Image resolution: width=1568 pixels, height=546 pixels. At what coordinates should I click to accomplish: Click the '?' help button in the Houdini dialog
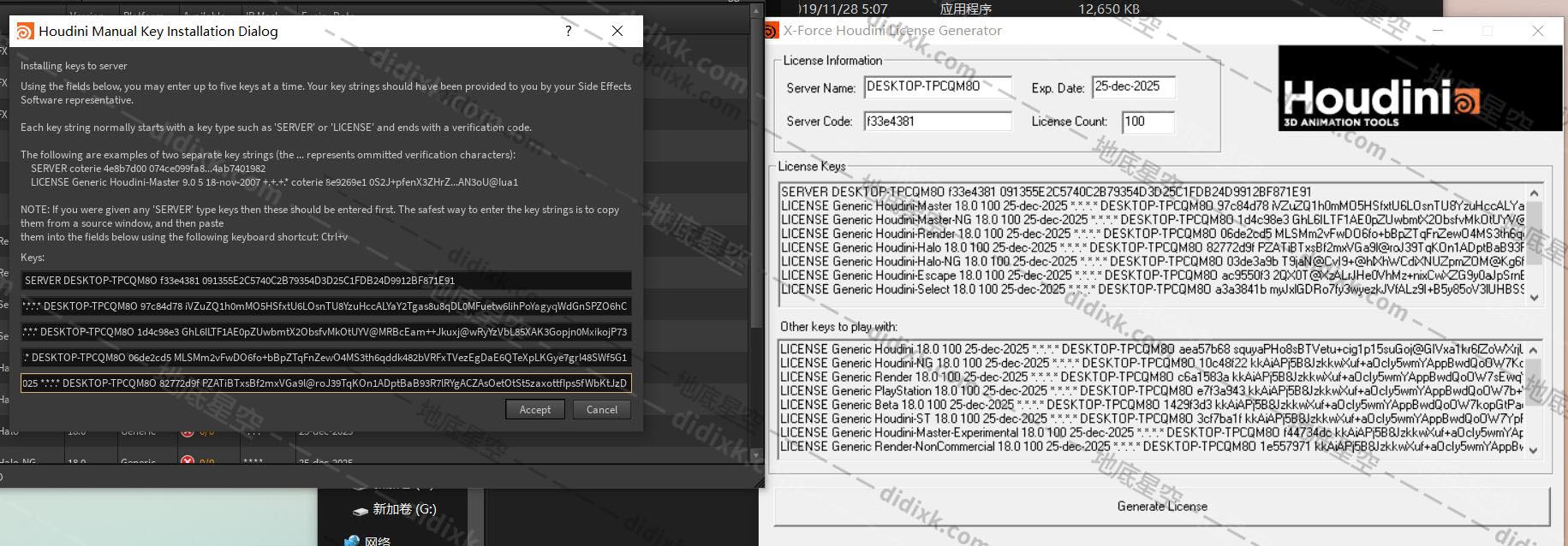[x=568, y=31]
